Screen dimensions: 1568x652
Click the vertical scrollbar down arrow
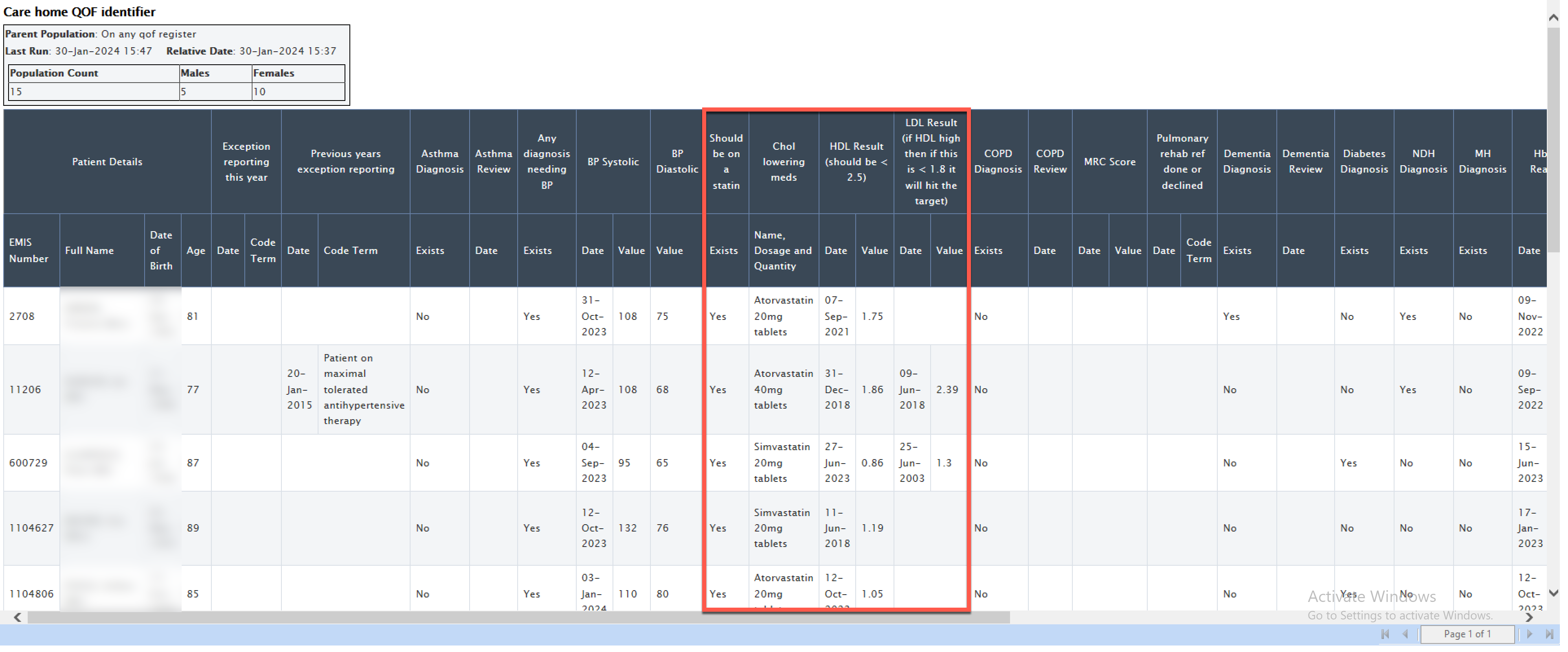1553,593
